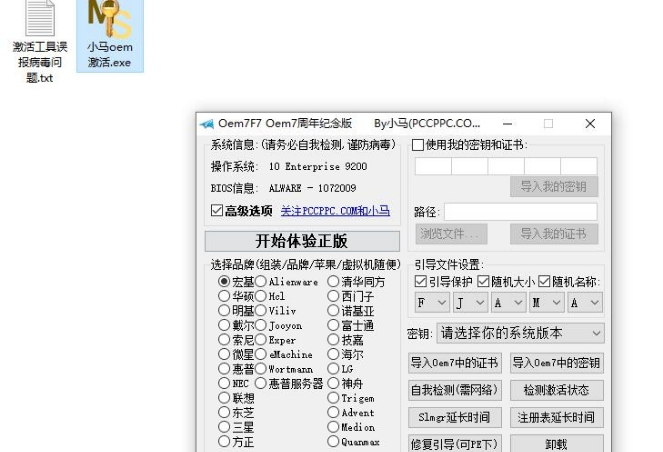
Task: Toggle 随机大小 checkbox
Action: (x=483, y=281)
